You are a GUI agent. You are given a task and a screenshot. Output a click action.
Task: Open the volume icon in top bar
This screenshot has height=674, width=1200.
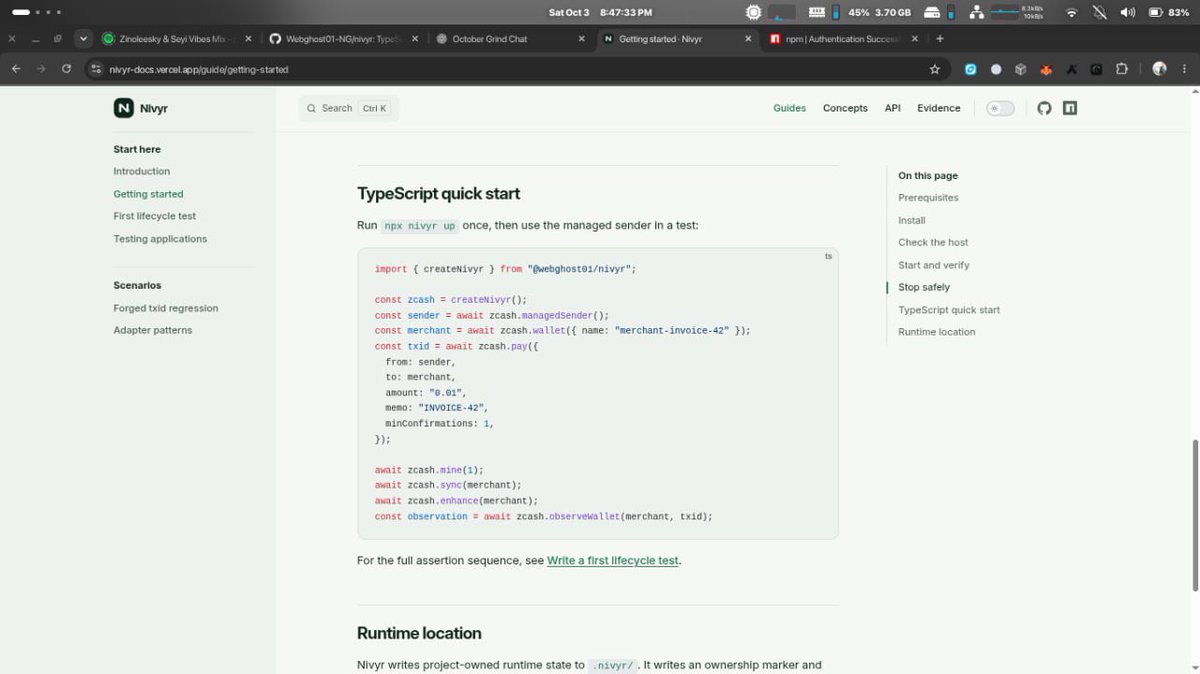pos(1128,12)
